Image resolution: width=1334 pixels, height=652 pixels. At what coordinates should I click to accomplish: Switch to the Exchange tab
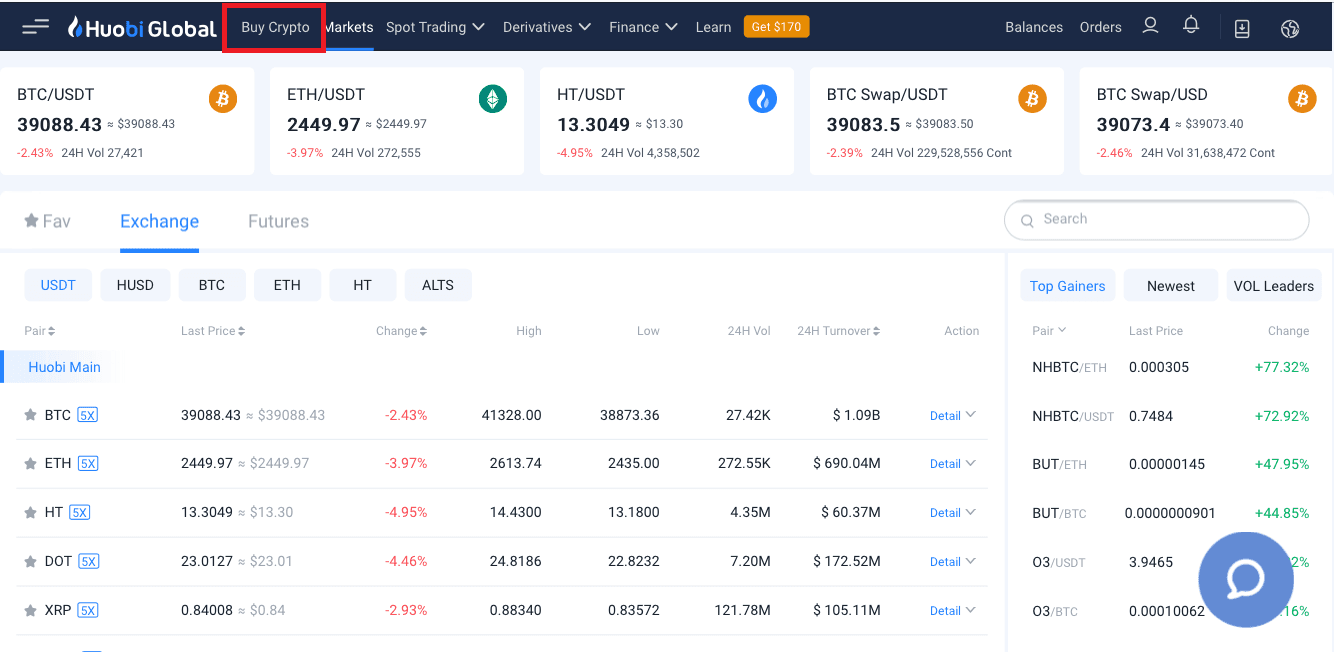click(159, 221)
